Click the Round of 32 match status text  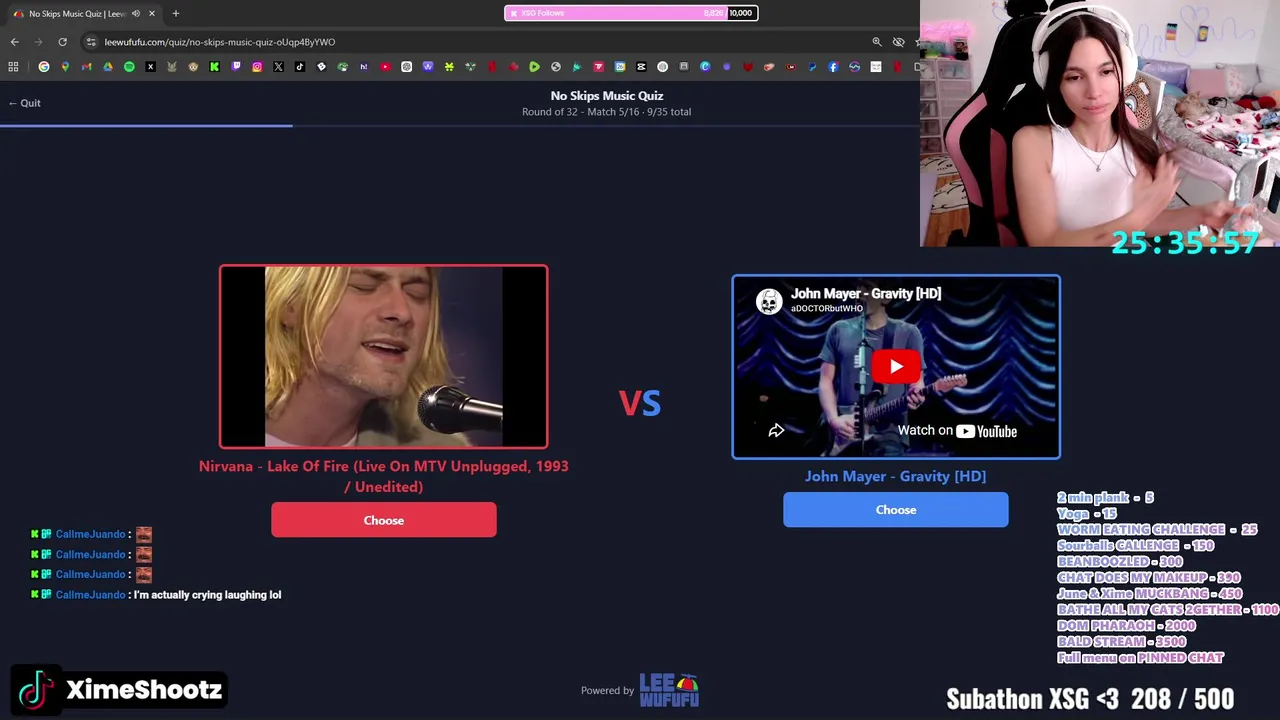tap(607, 112)
